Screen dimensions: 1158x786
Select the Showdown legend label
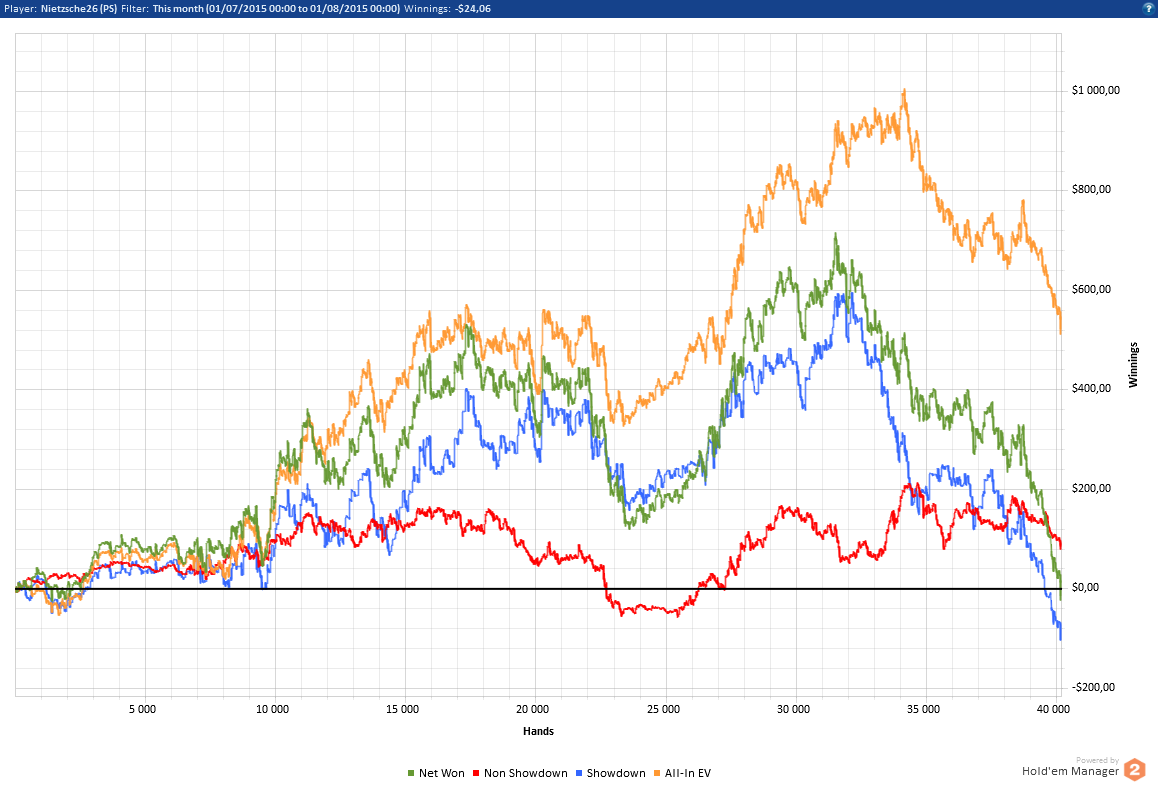[616, 773]
